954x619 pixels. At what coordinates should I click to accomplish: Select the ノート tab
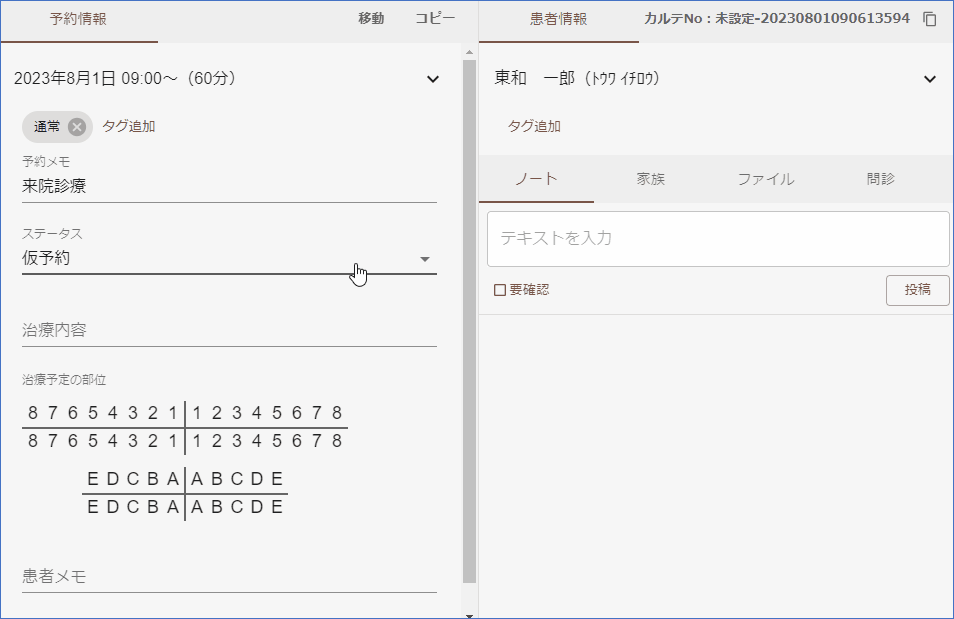point(536,179)
